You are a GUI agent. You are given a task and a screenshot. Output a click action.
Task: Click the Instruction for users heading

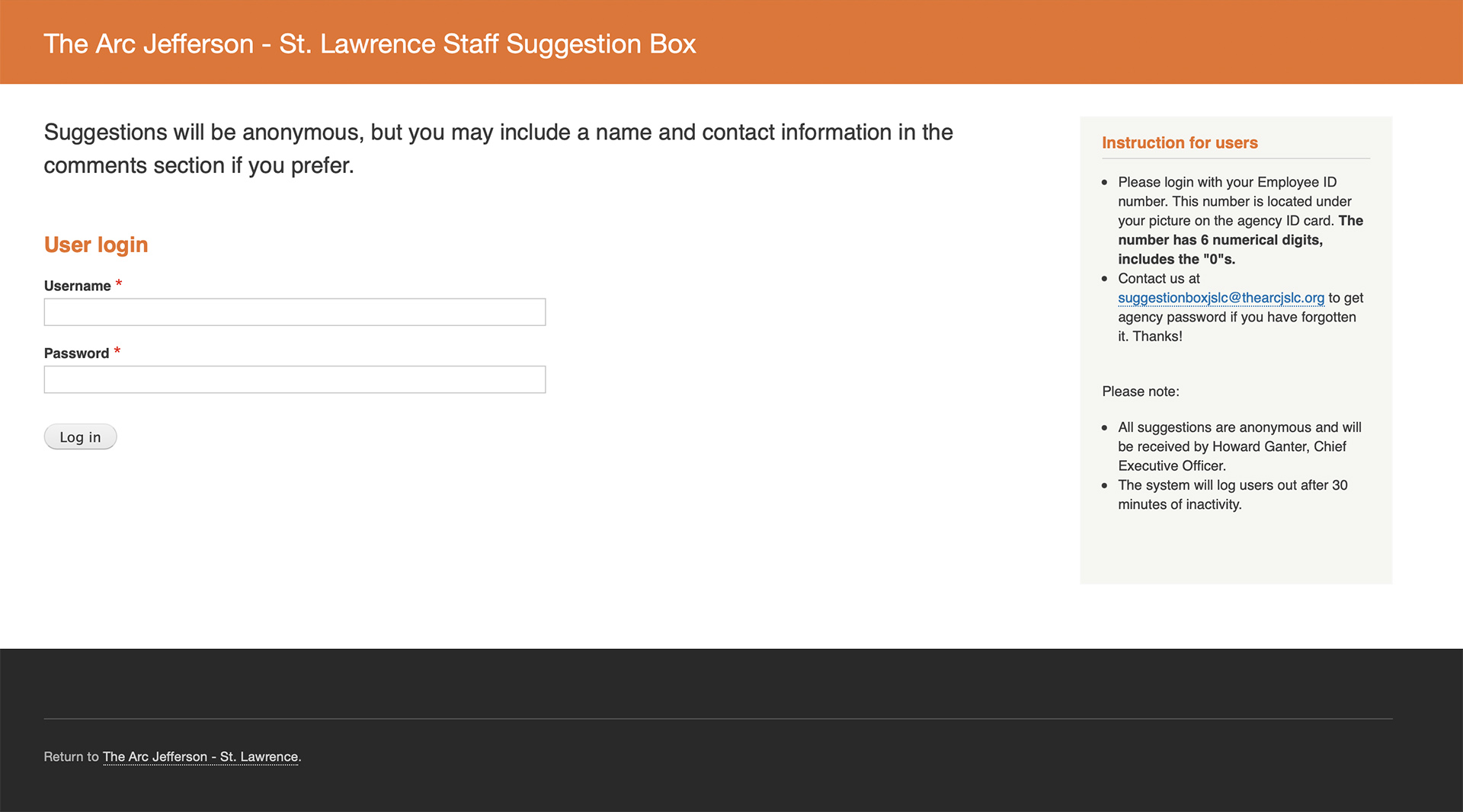click(1180, 143)
